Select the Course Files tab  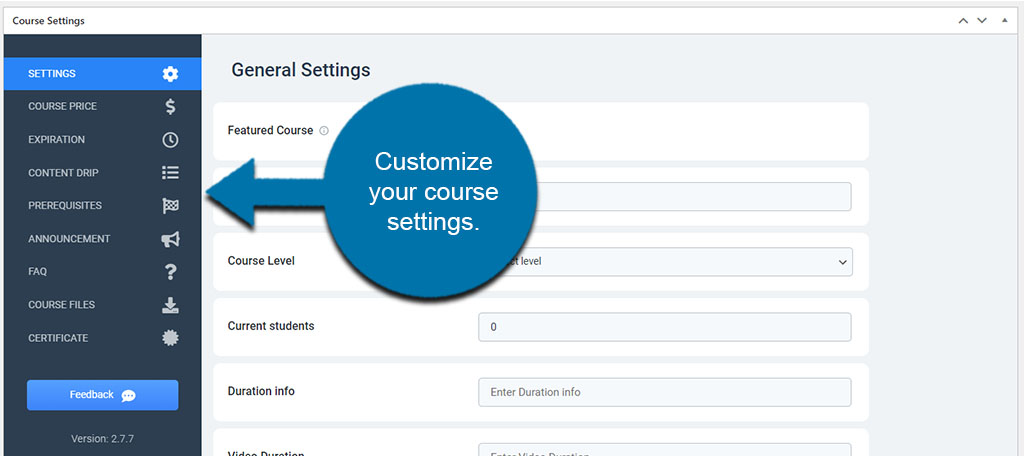(103, 305)
